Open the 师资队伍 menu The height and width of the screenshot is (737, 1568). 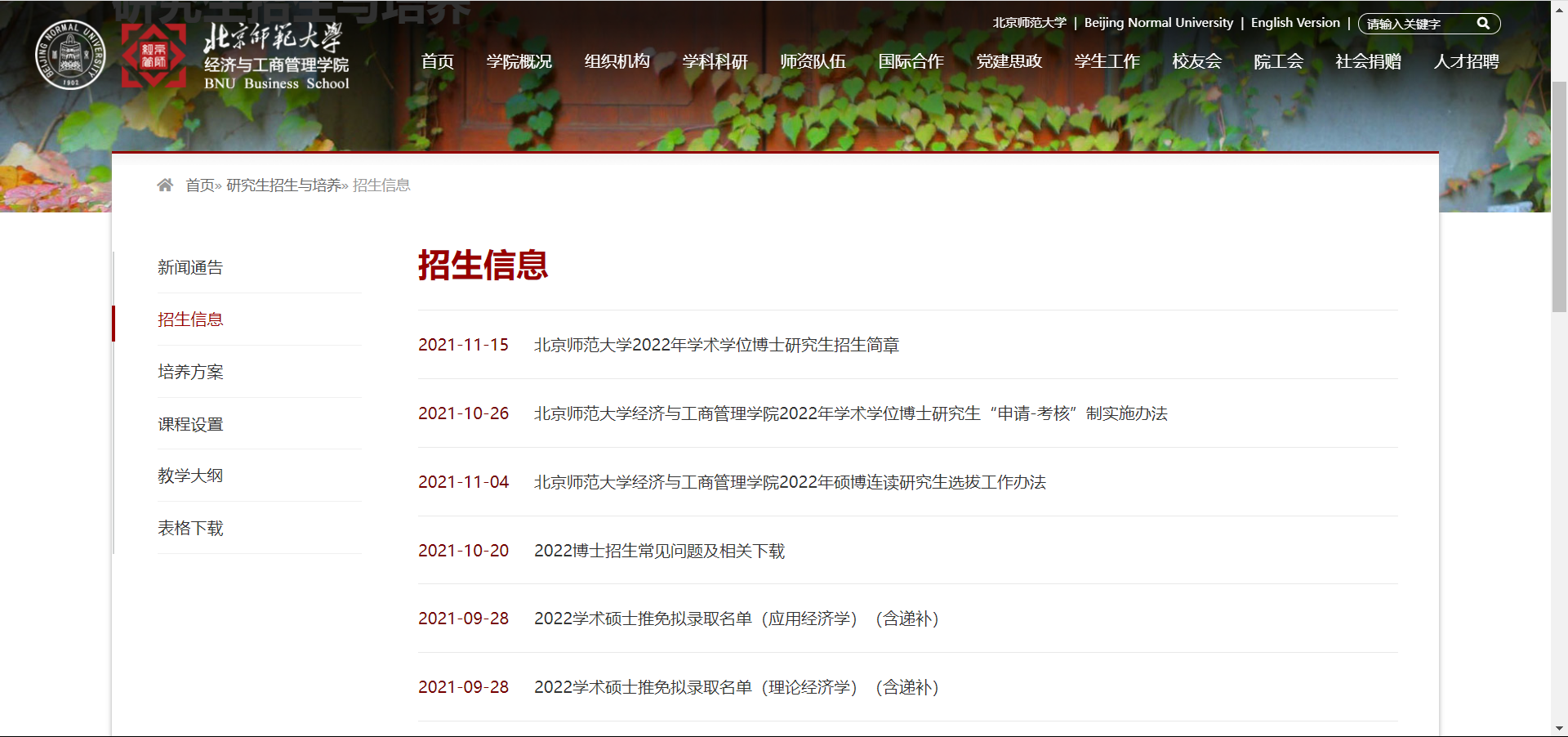(x=813, y=61)
